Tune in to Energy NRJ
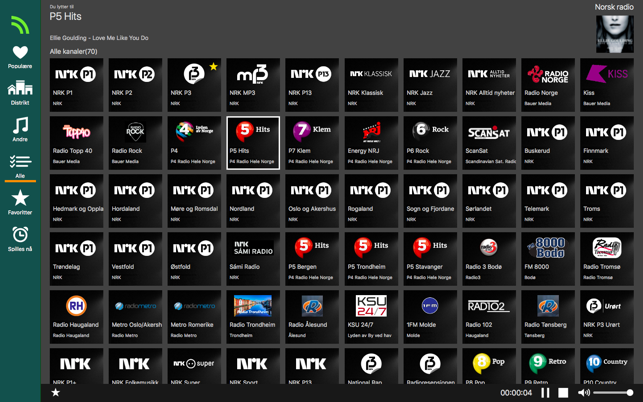The image size is (643, 402). pos(371,143)
